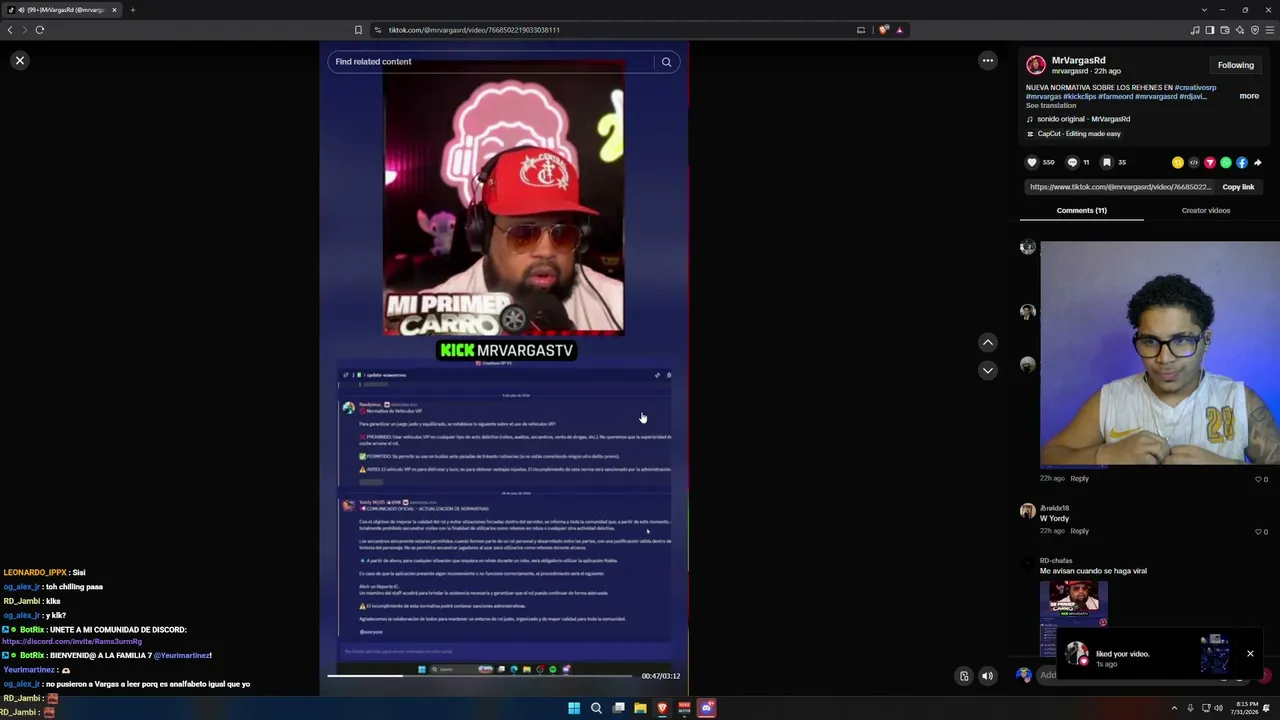
Task: Send to friends with red icon
Action: 1209,163
